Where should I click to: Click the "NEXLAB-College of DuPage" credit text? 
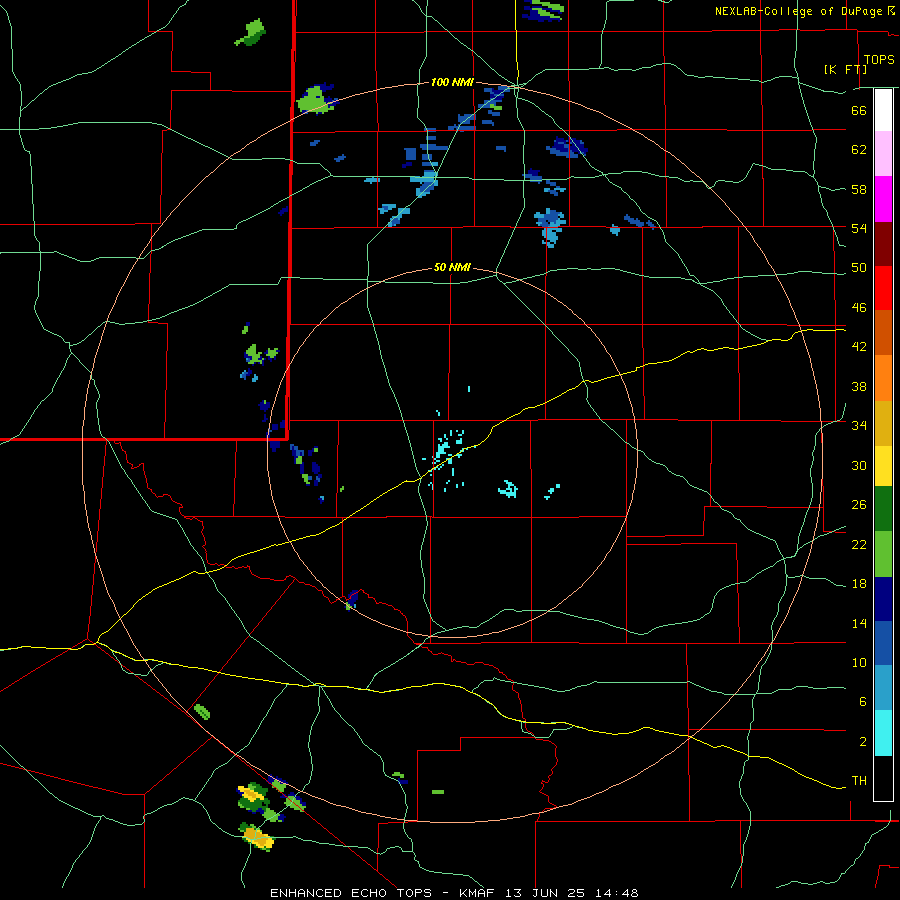[x=798, y=11]
